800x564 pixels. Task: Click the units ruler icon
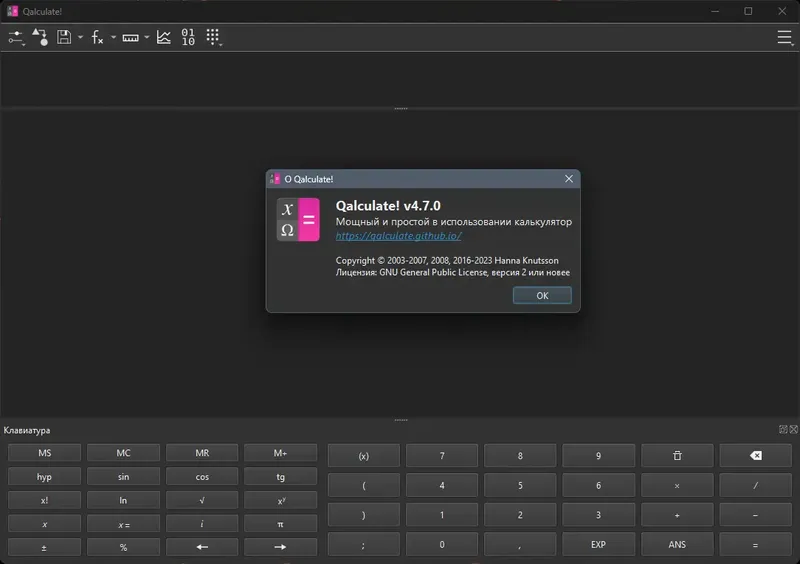(130, 38)
